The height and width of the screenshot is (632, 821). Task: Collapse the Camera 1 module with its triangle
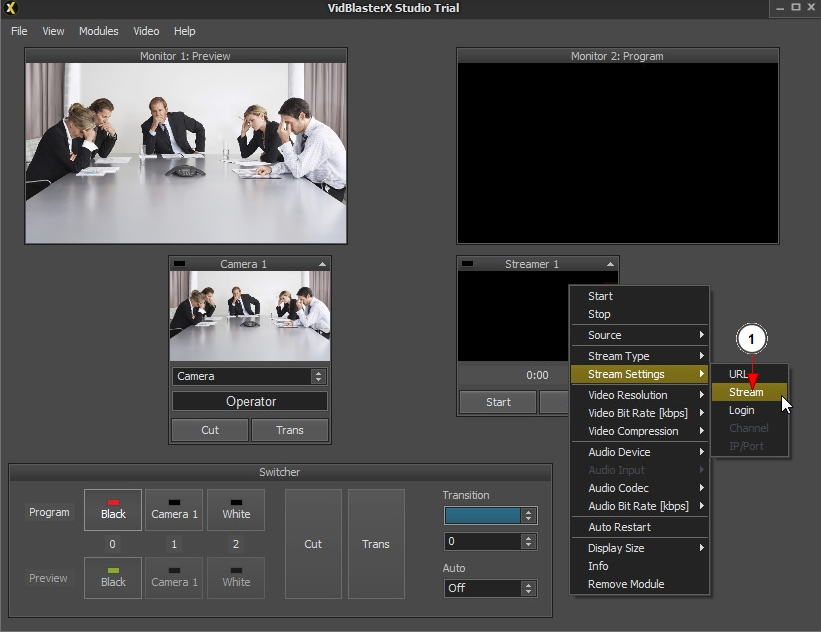click(x=322, y=264)
